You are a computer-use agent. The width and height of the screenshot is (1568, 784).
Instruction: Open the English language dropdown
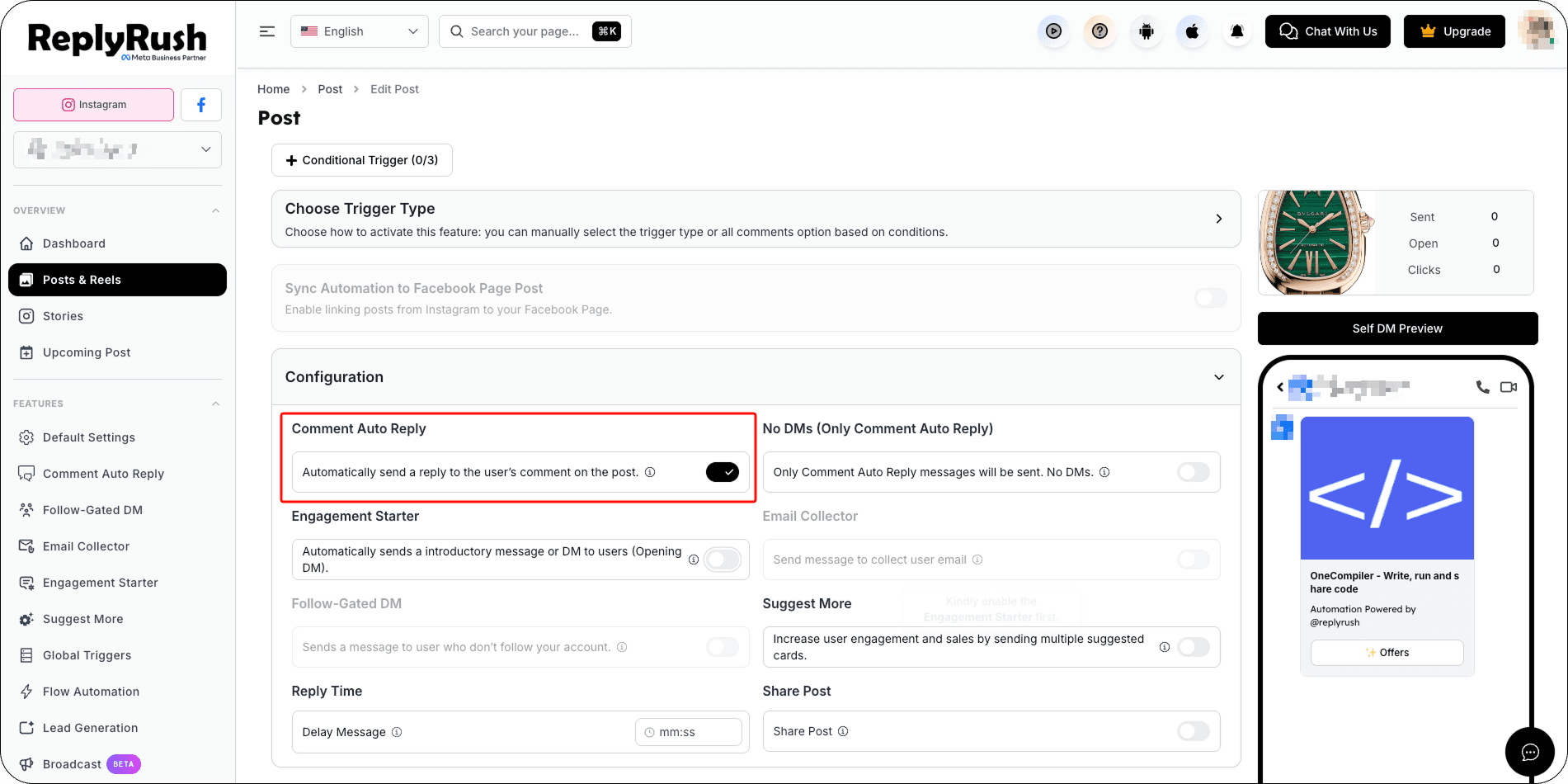click(360, 31)
